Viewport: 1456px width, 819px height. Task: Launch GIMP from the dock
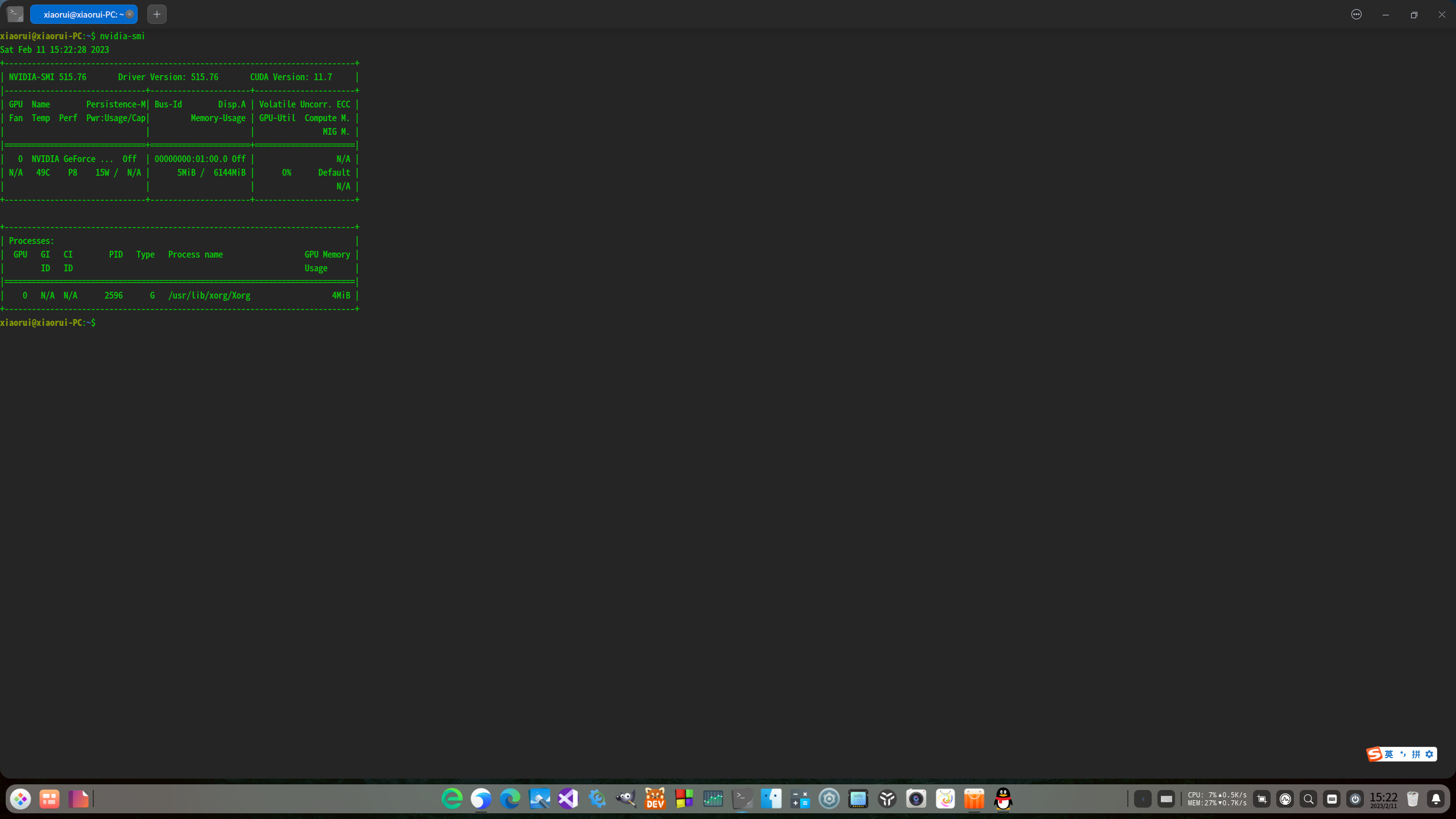tap(626, 799)
